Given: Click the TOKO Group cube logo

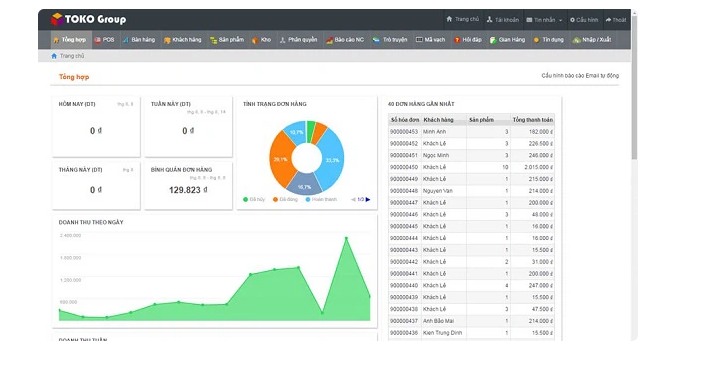Looking at the screenshot, I should click(x=57, y=19).
